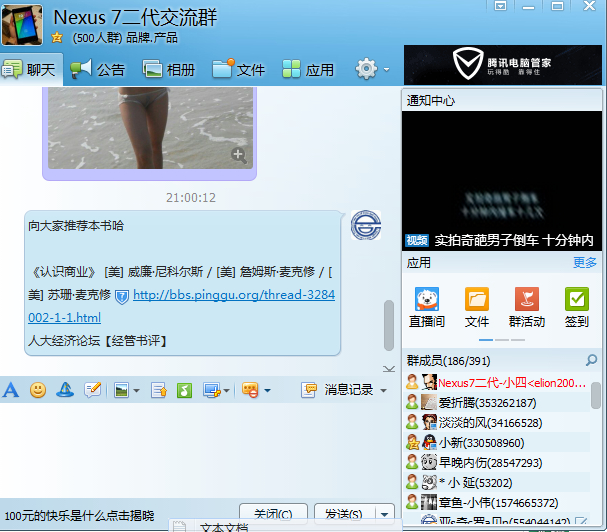Viewport: 607px width, 532px height.
Task: Click the member list scrollbar thumb
Action: 596,395
